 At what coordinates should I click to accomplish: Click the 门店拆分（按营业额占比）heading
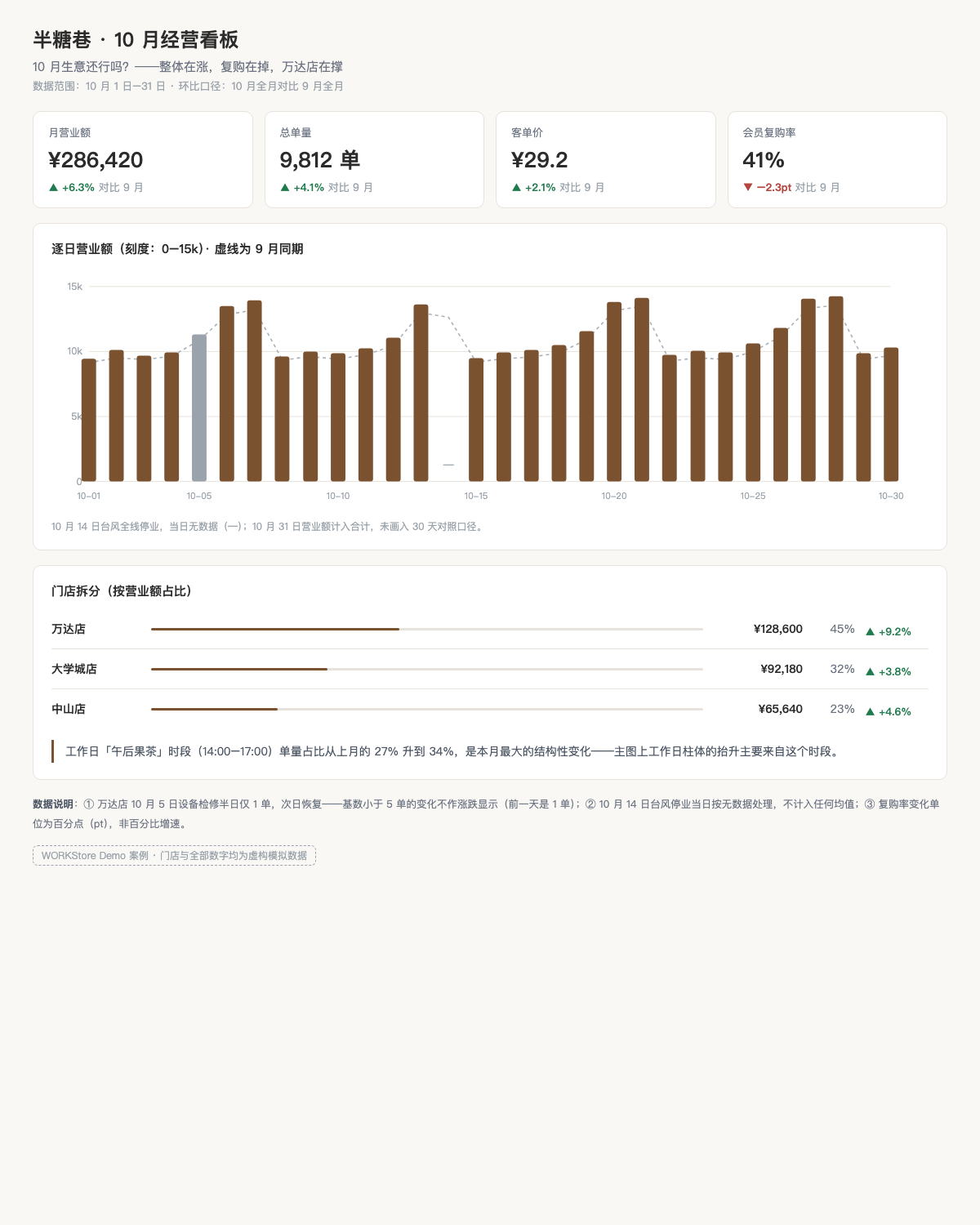122,591
